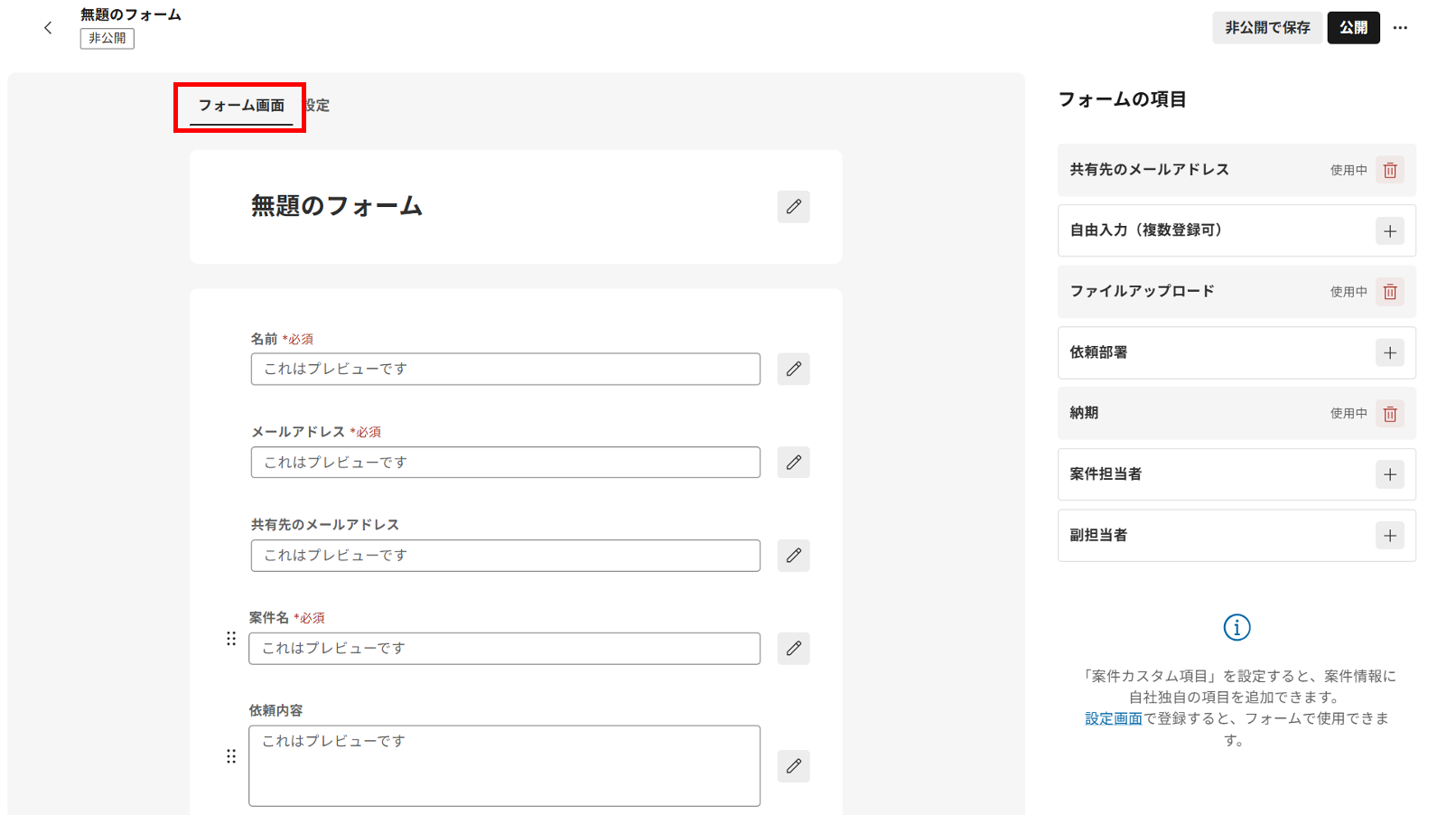Click the 非公開で保存 button

(x=1267, y=28)
